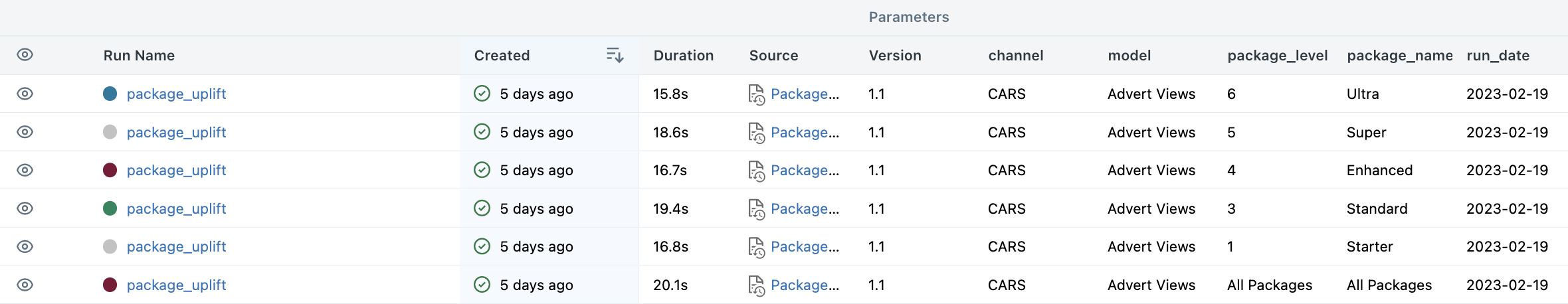Click notebook source icon in All Packages row
Screen dimensions: 1568x304
coord(757,285)
